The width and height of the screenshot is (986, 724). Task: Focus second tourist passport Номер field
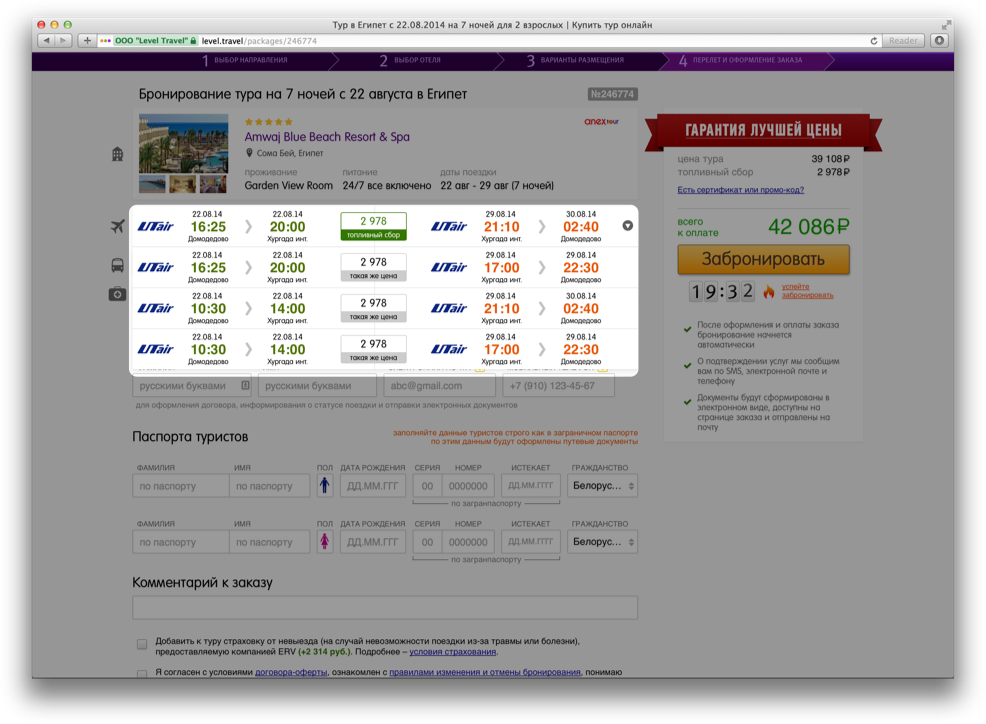468,542
